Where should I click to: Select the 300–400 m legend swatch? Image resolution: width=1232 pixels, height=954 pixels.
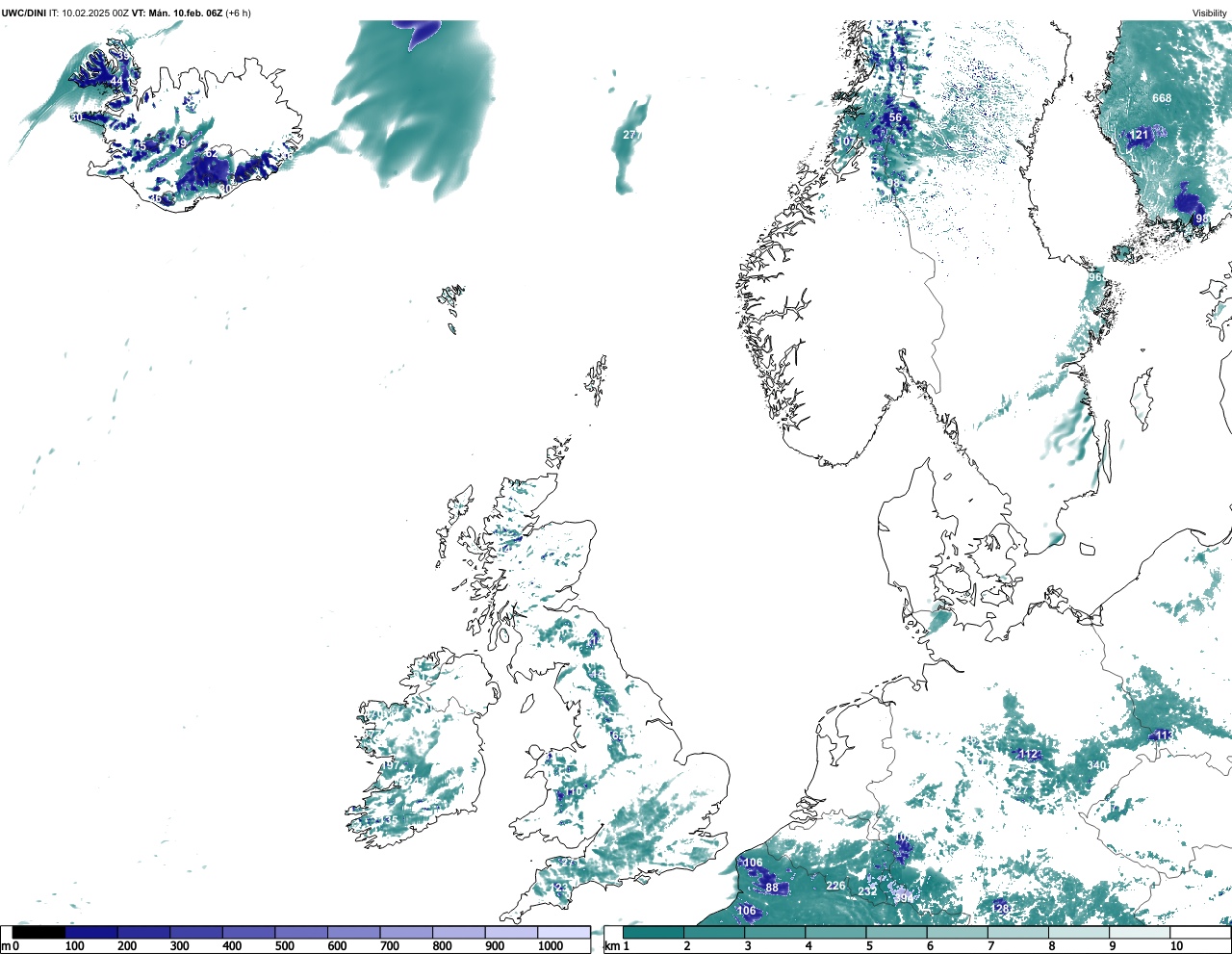pos(196,932)
